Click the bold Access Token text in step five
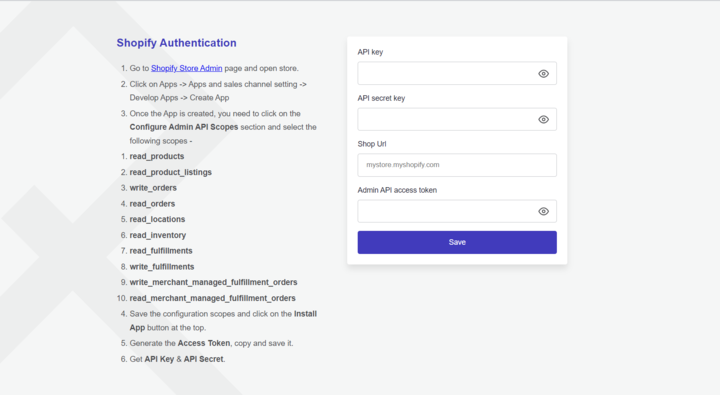 point(204,343)
